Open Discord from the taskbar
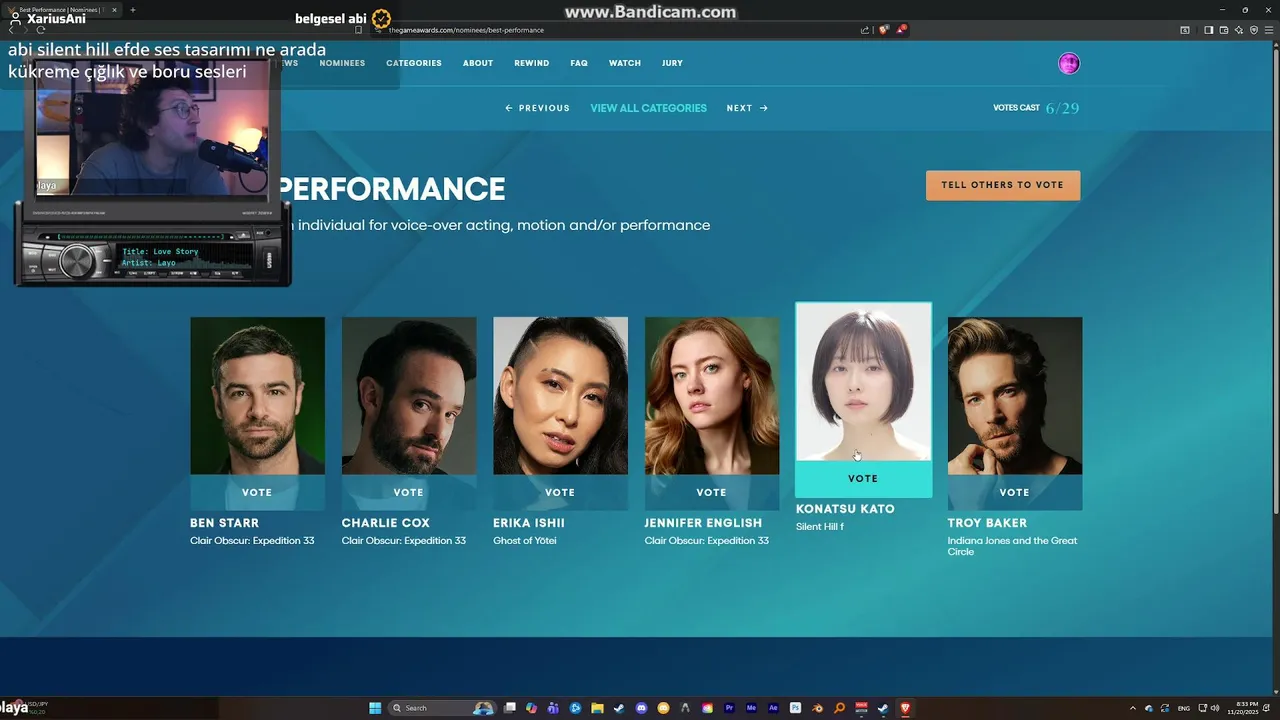 pos(641,708)
